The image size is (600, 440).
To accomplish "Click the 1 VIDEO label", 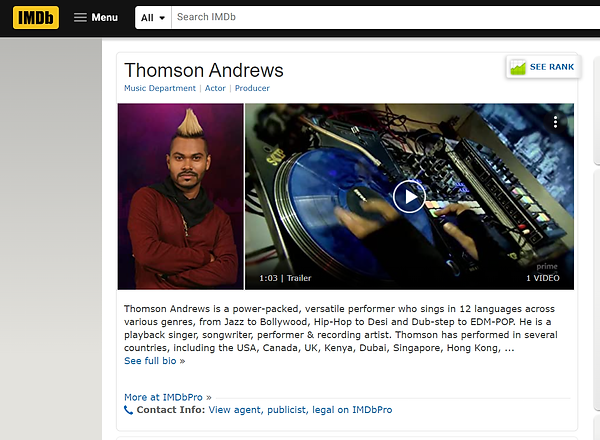I will (x=543, y=278).
